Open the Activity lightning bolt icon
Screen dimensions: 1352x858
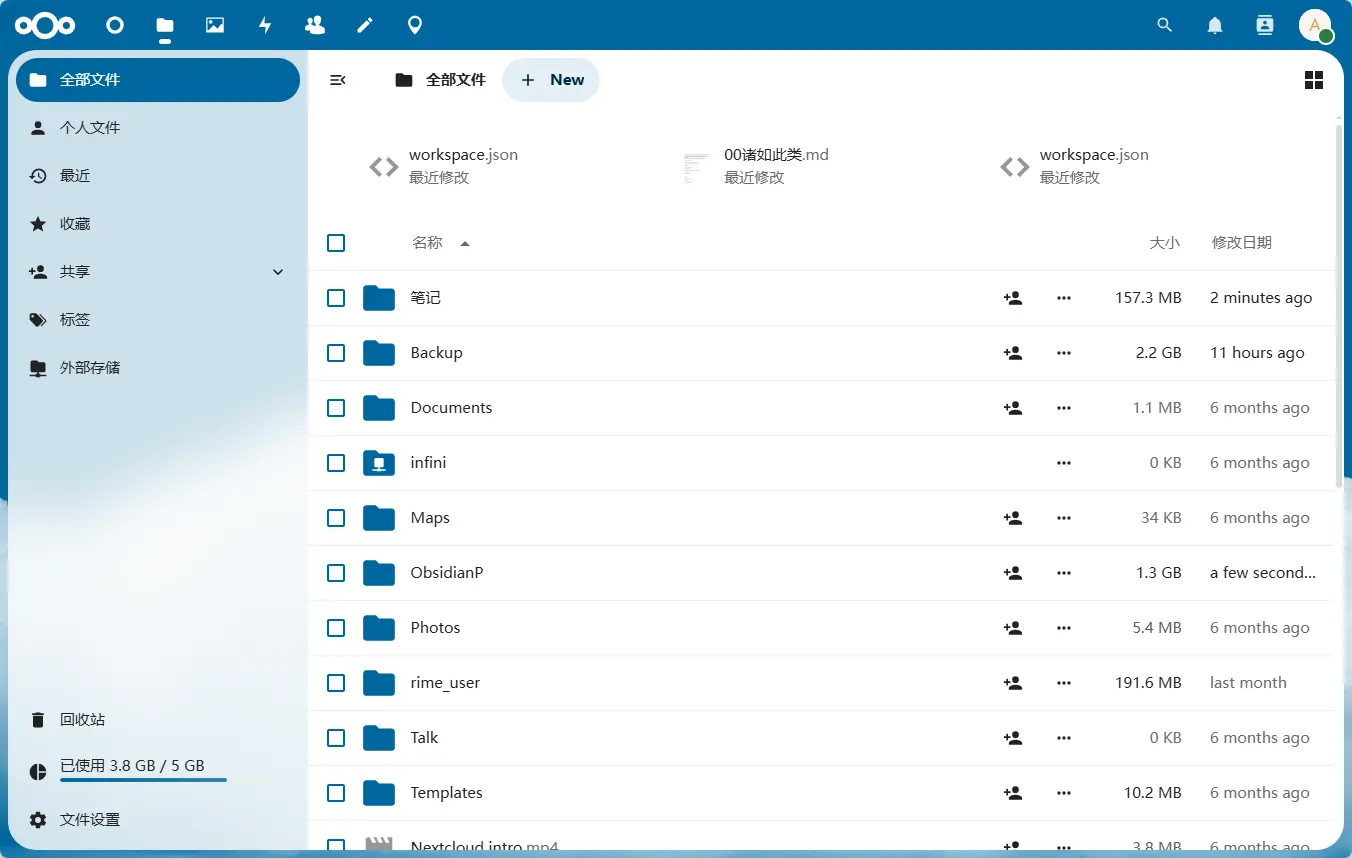[x=265, y=25]
